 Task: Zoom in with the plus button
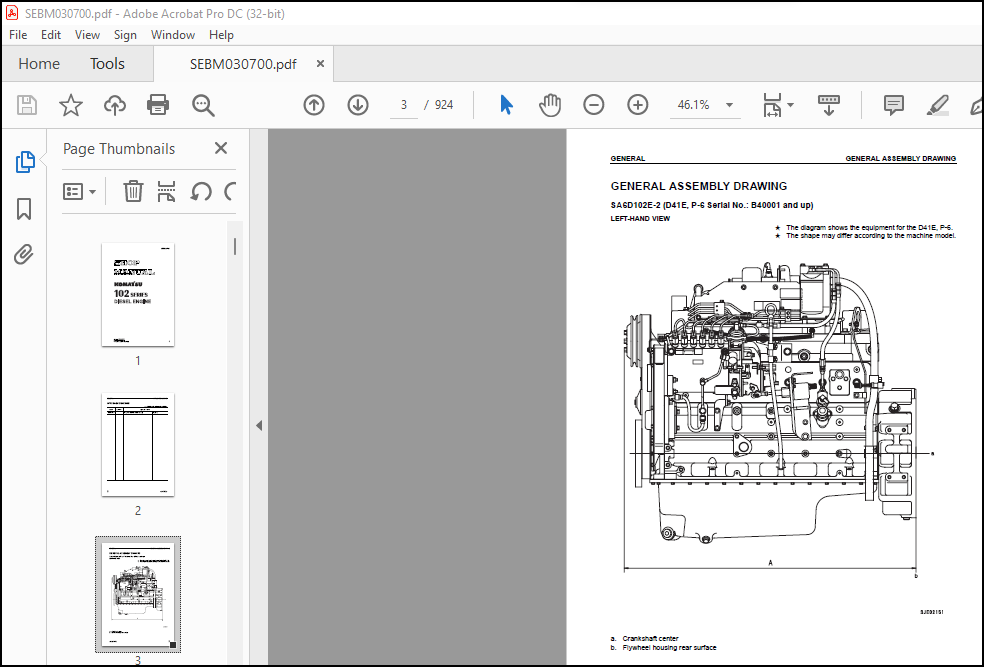[x=638, y=105]
